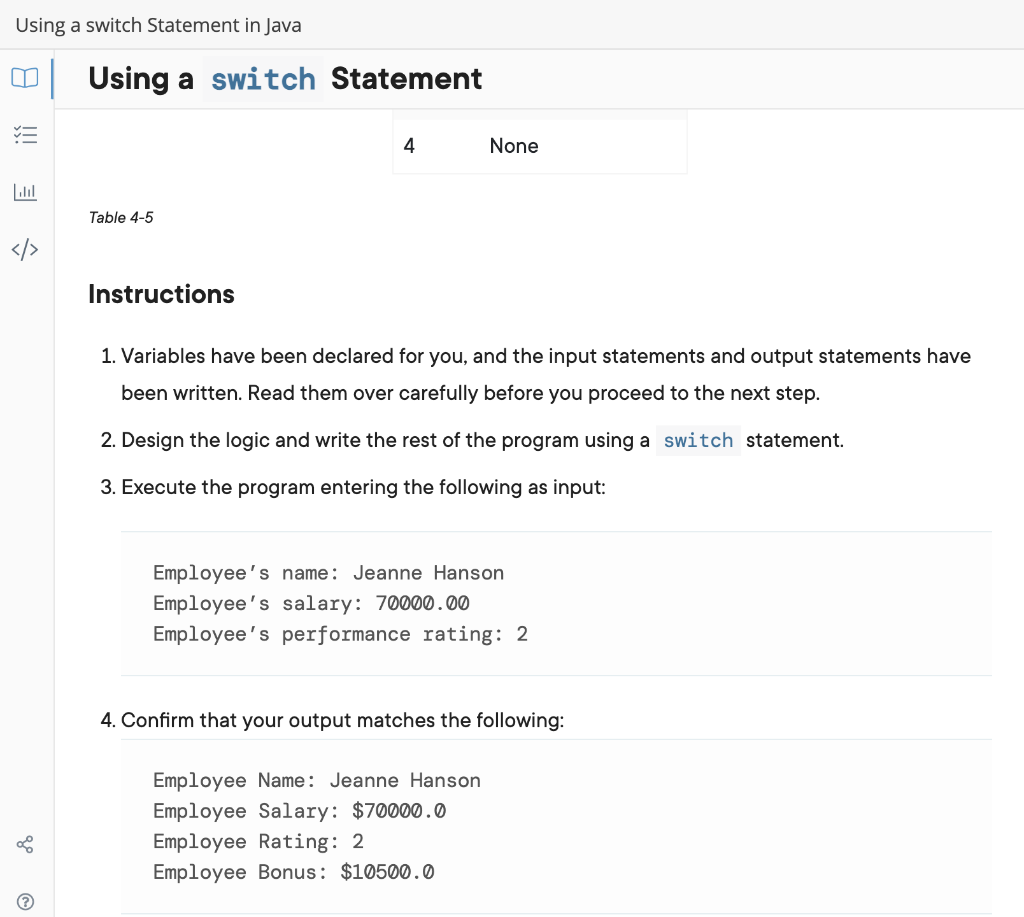Select the book icon above the sidebar
Image resolution: width=1024 pixels, height=917 pixels.
point(25,78)
